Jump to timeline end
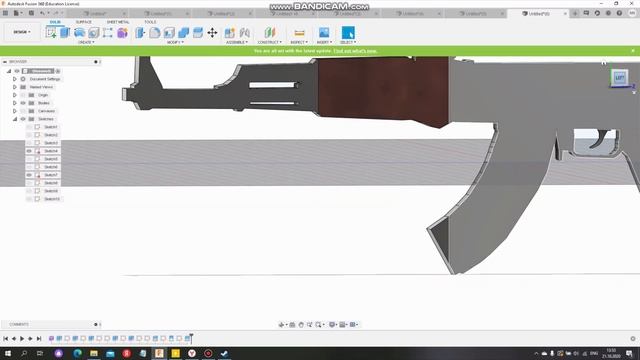The image size is (640, 360). [x=39, y=338]
